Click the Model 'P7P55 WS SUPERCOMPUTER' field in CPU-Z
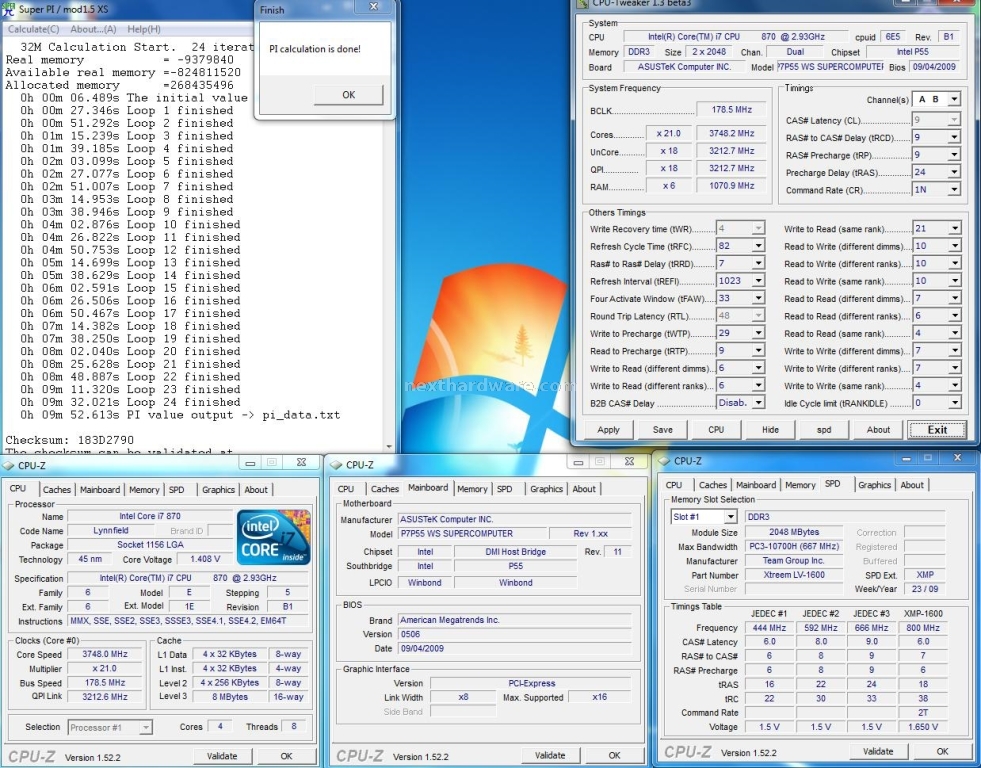The height and width of the screenshot is (768, 981). 472,533
